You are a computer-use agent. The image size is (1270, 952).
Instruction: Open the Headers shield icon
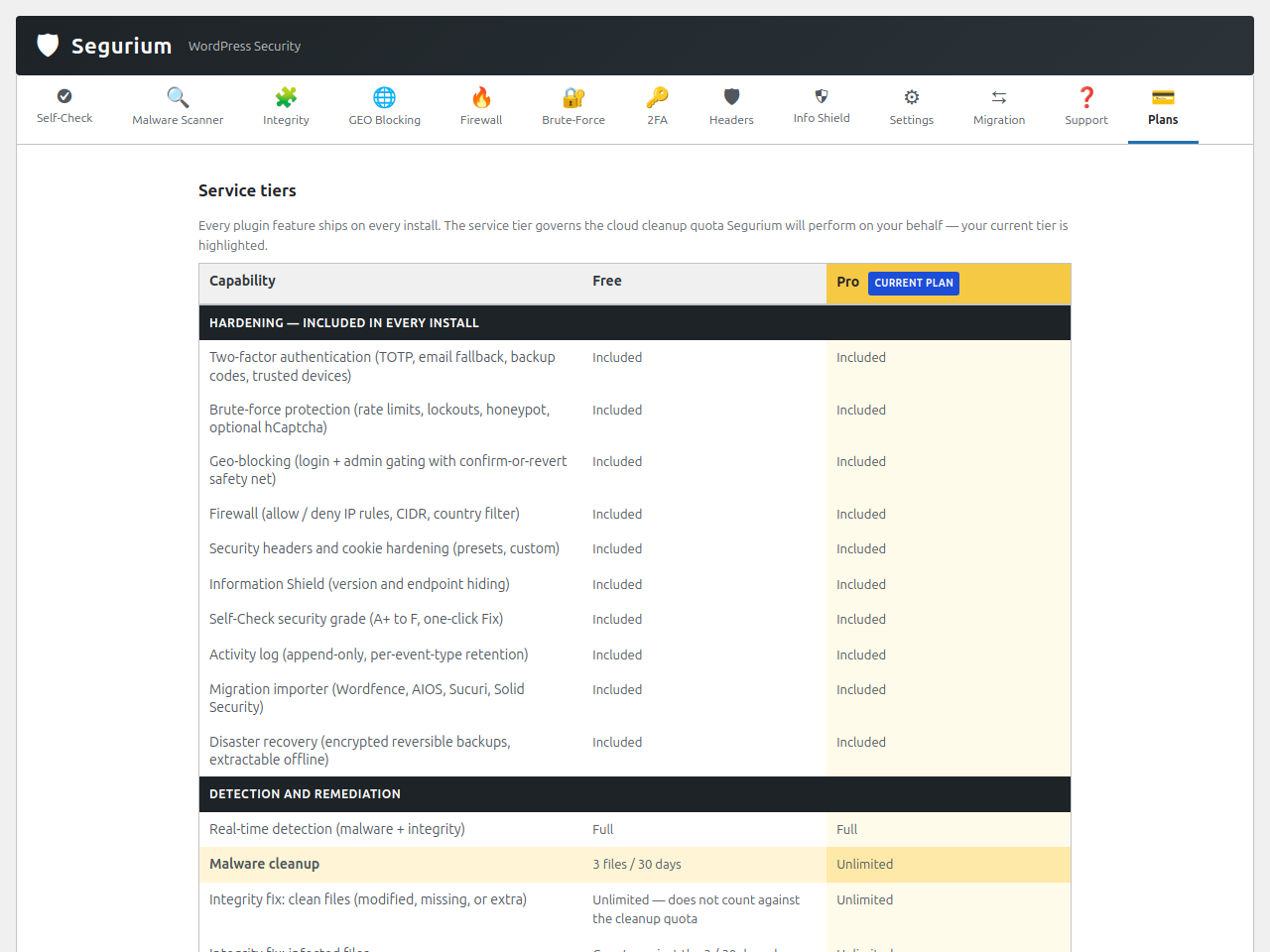click(731, 97)
